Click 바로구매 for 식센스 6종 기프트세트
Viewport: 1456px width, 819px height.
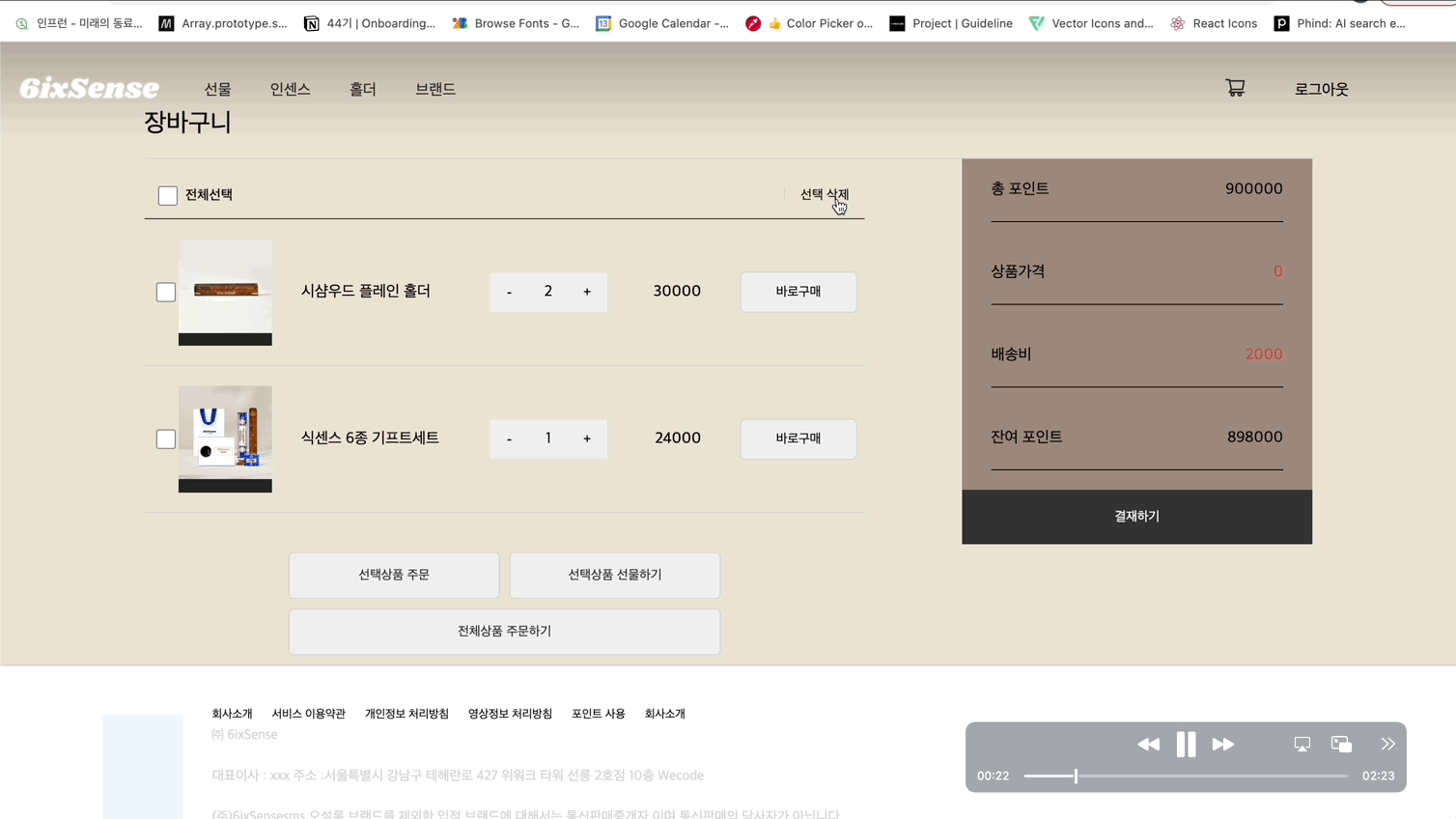click(x=798, y=438)
